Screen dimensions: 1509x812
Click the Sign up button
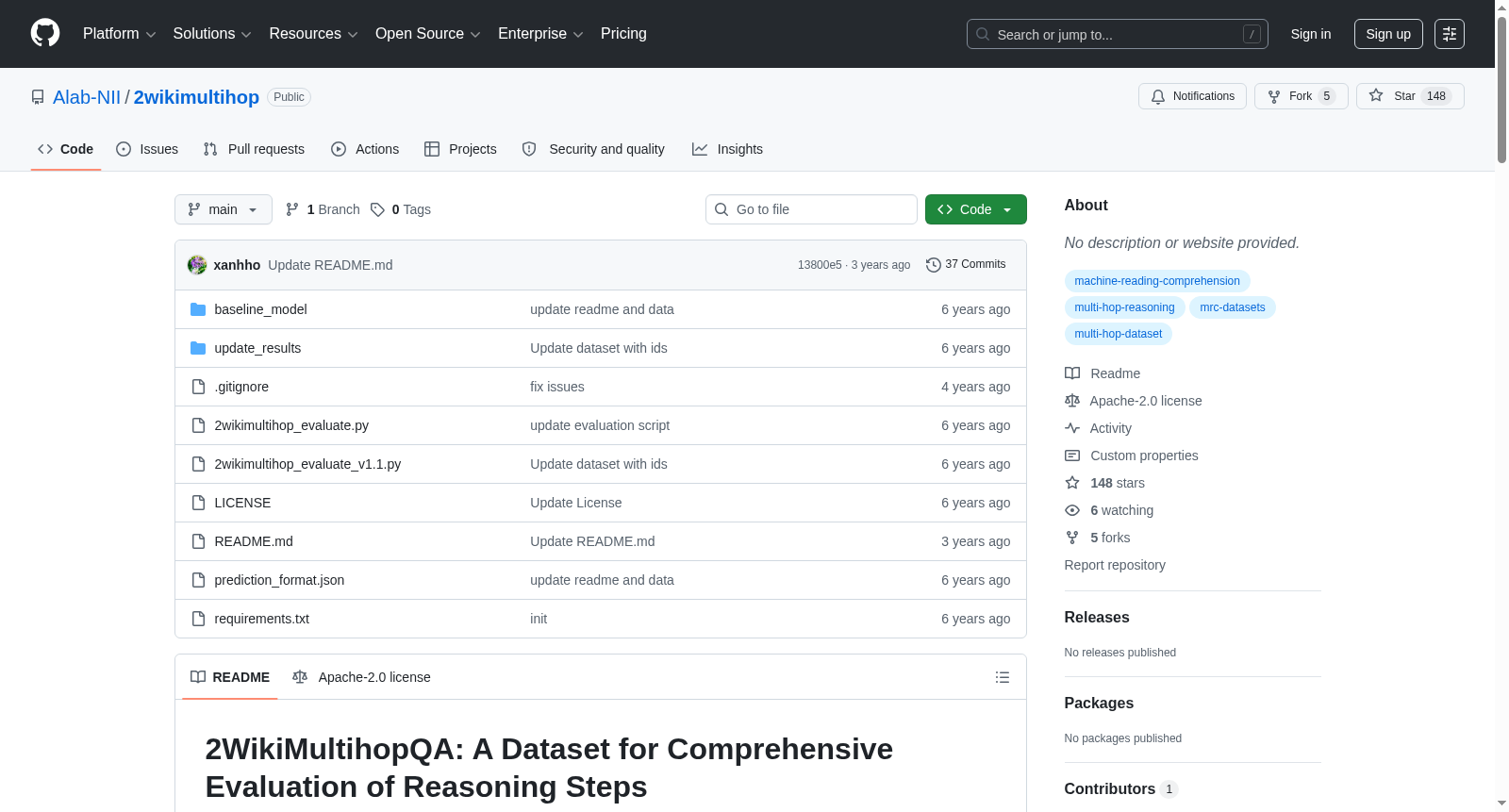coord(1388,34)
